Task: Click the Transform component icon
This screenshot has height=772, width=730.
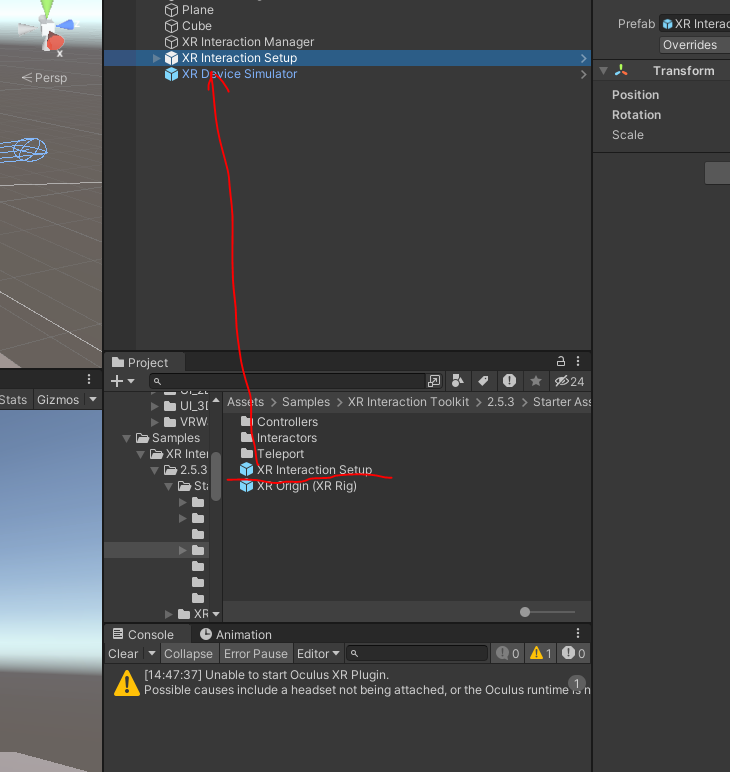Action: tap(621, 71)
